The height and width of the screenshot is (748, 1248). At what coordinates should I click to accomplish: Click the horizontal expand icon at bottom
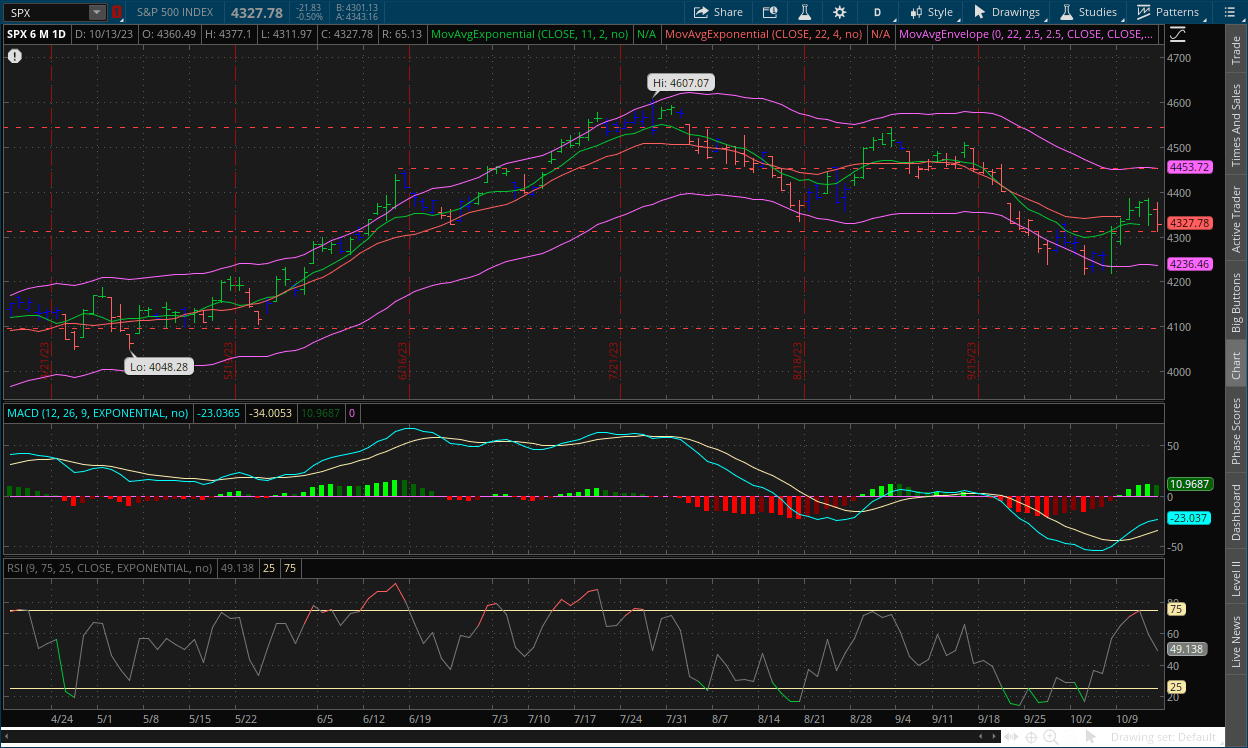pos(1011,737)
